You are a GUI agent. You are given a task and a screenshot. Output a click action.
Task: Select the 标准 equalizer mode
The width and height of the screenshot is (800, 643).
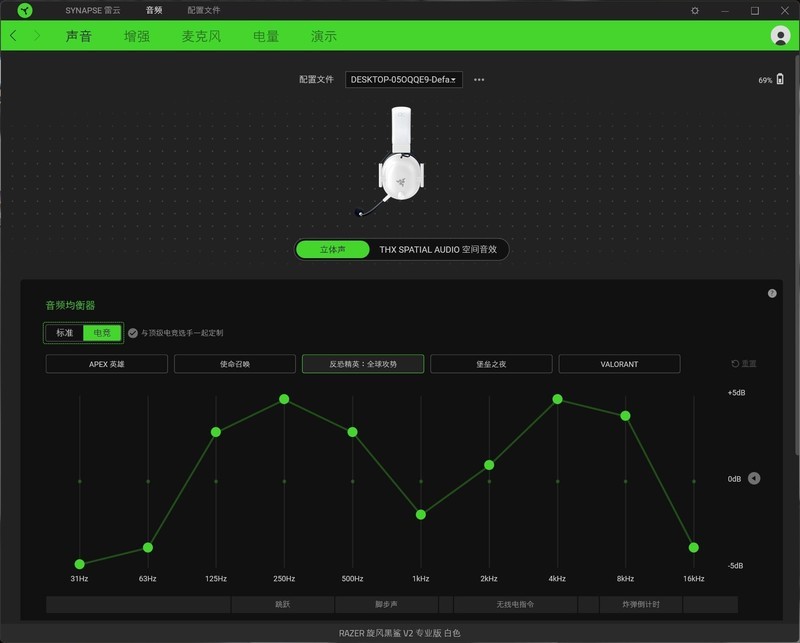65,332
